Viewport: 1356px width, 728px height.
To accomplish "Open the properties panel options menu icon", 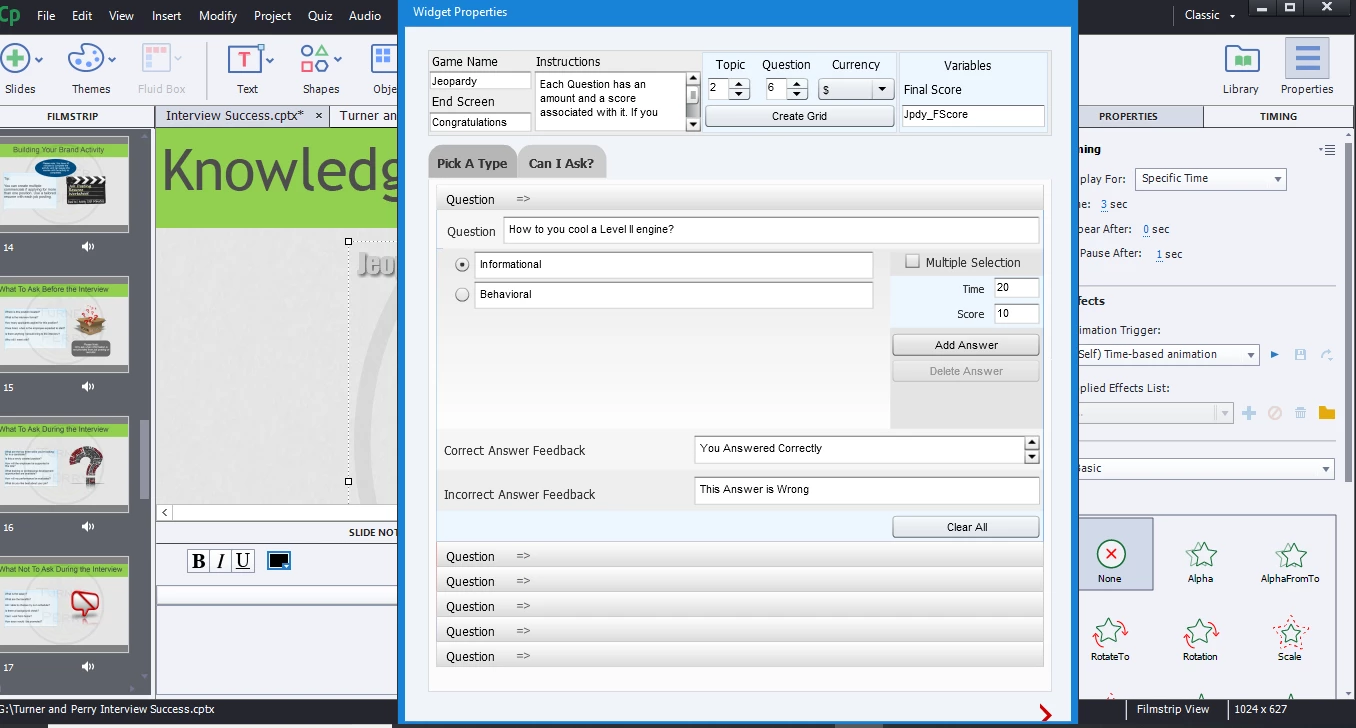I will (1327, 151).
